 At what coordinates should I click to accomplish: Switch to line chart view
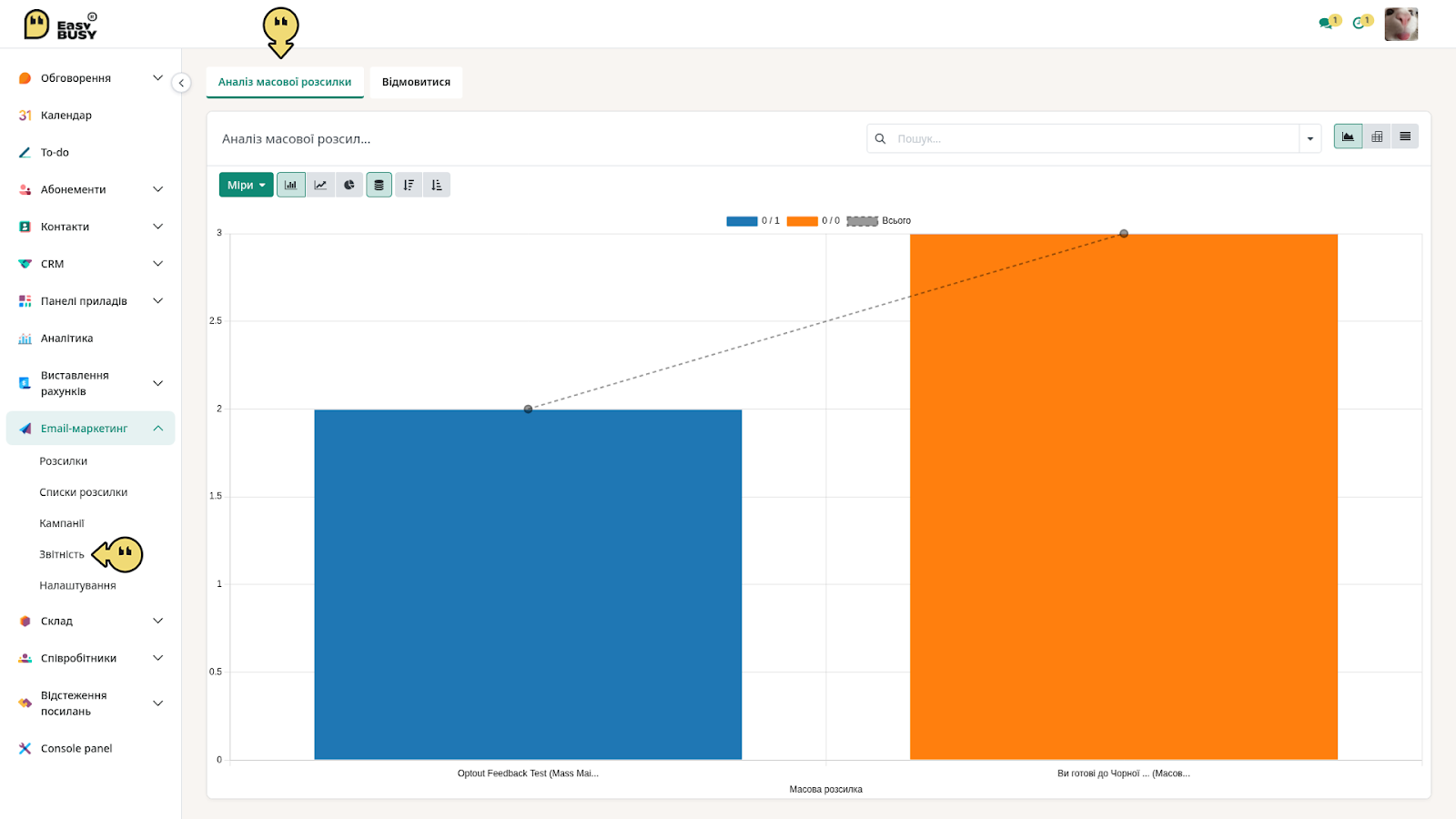(320, 185)
